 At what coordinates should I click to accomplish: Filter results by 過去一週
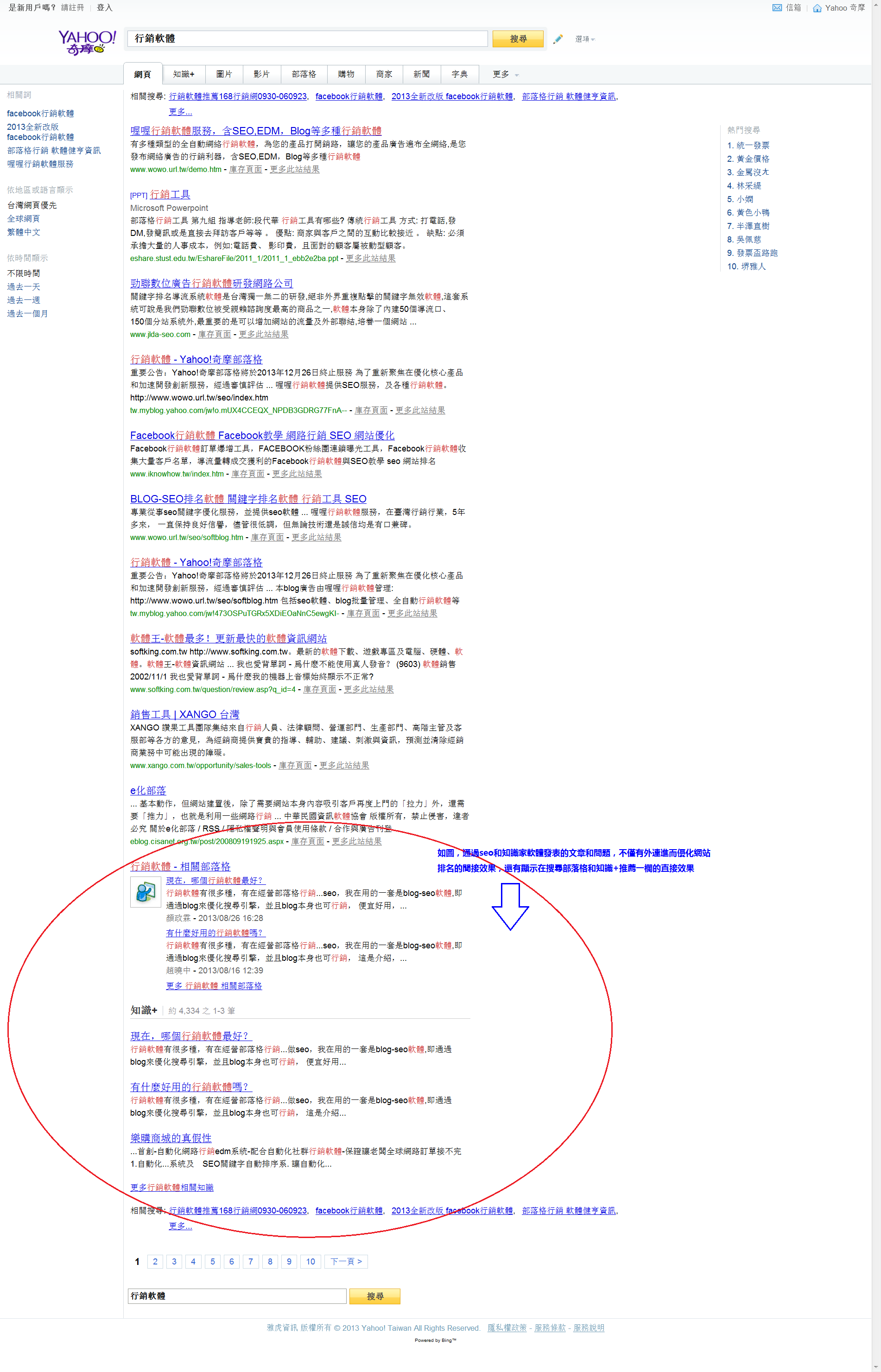coord(24,300)
